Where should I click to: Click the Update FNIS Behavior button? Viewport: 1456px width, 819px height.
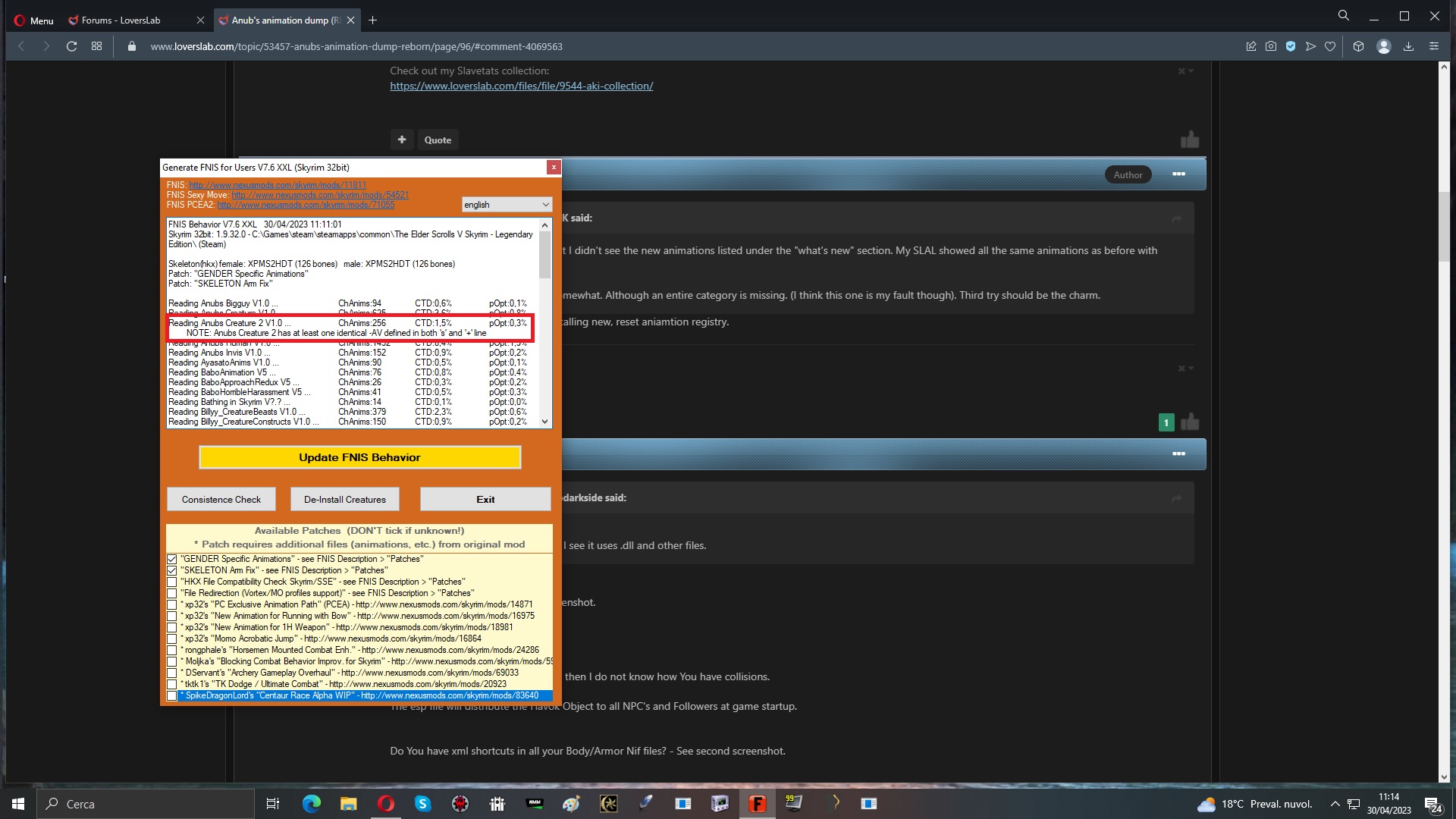[x=359, y=457]
